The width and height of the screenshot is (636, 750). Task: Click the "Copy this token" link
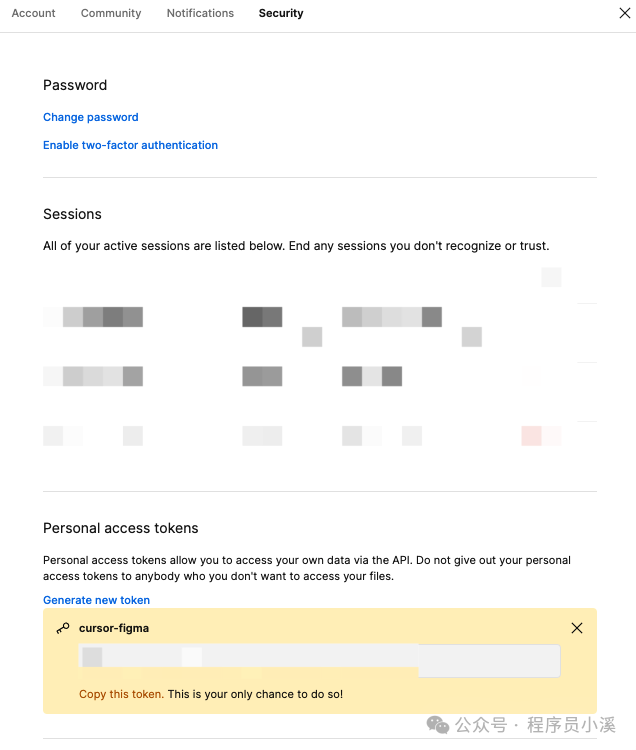point(121,694)
